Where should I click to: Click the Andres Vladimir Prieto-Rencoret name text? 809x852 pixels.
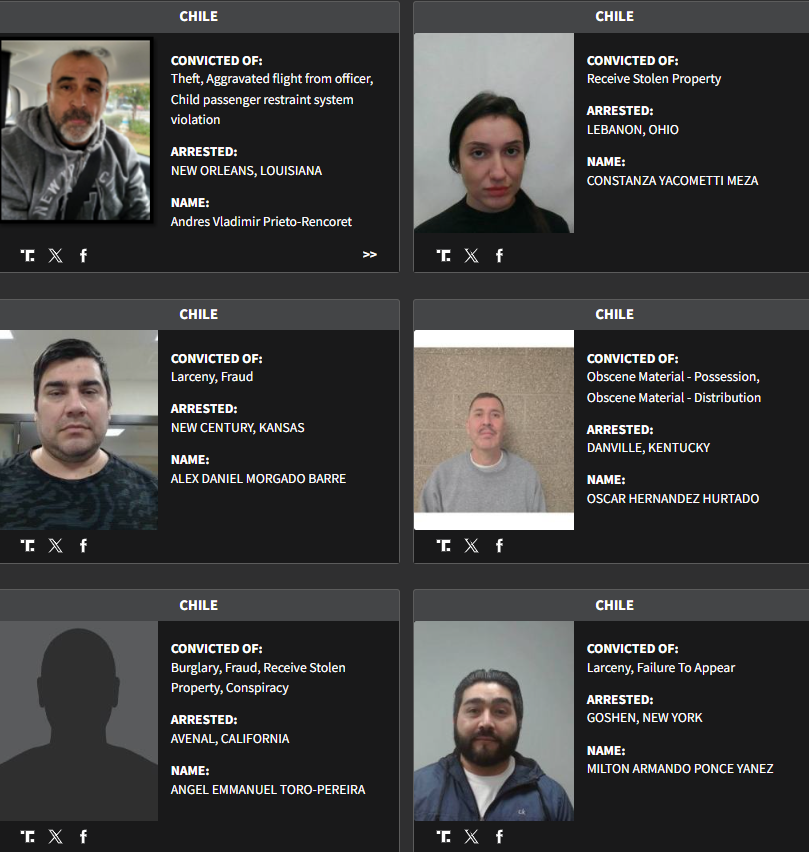(261, 222)
